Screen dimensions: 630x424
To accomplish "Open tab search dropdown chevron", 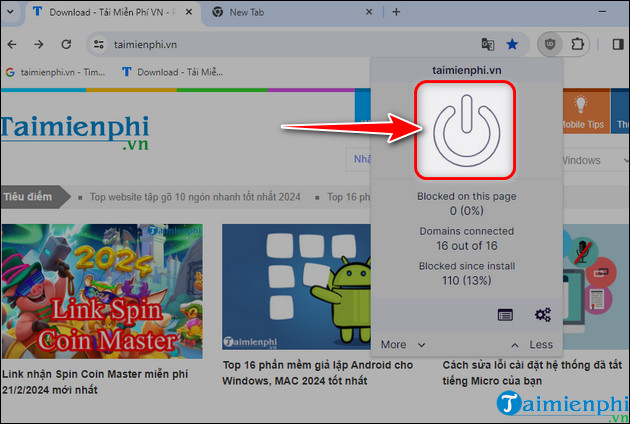I will (x=10, y=12).
